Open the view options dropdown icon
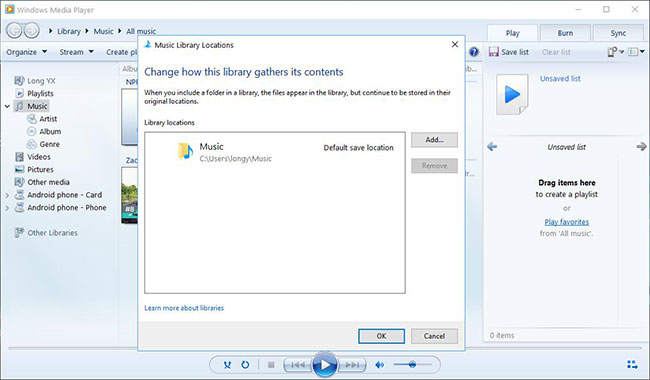 coord(636,52)
